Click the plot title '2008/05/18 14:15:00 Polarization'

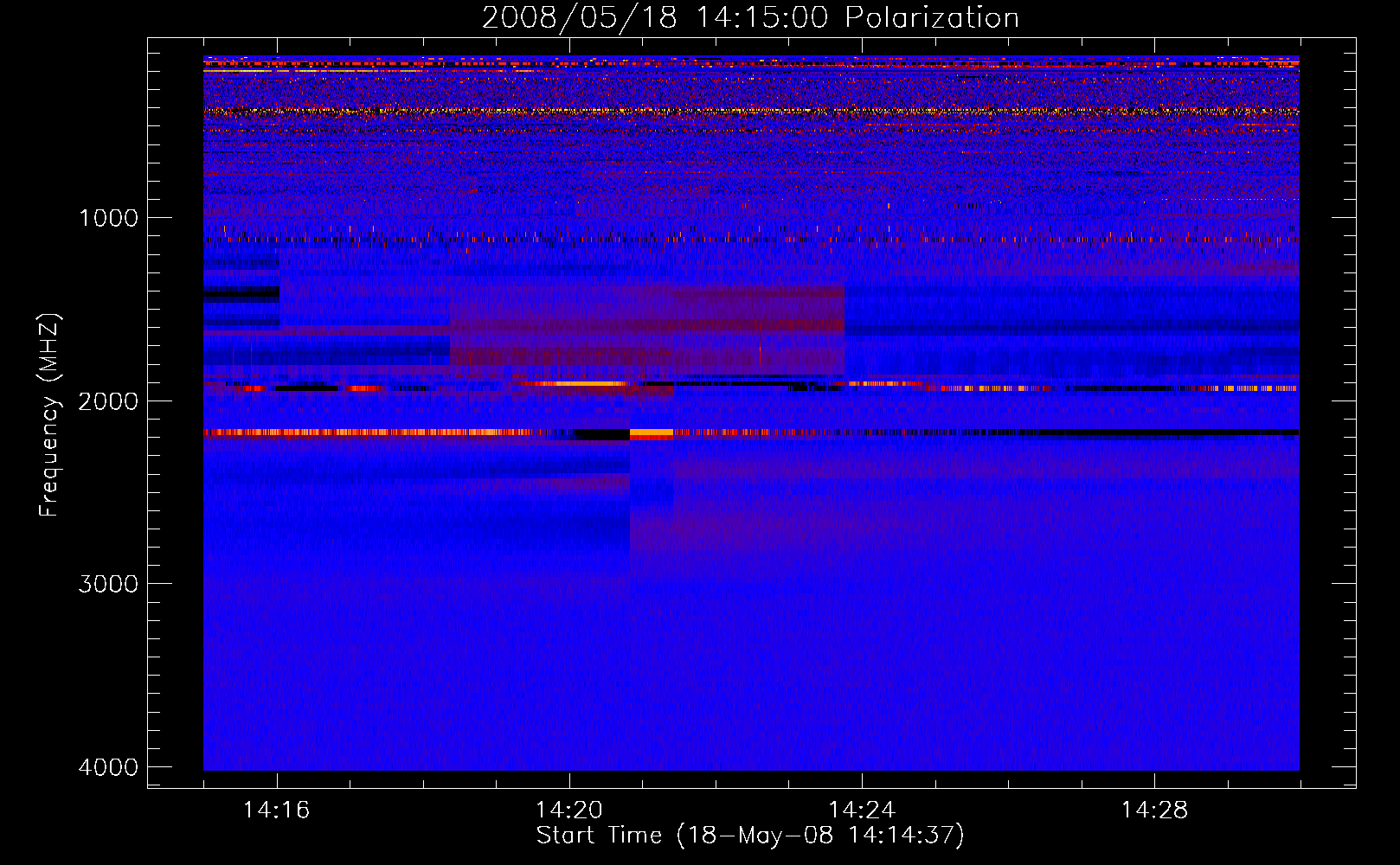(750, 18)
